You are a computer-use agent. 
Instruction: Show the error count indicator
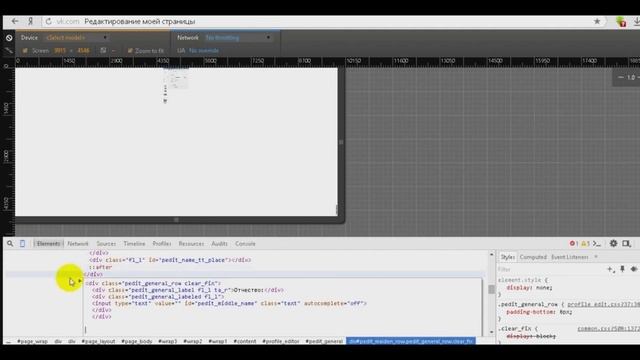pos(574,244)
